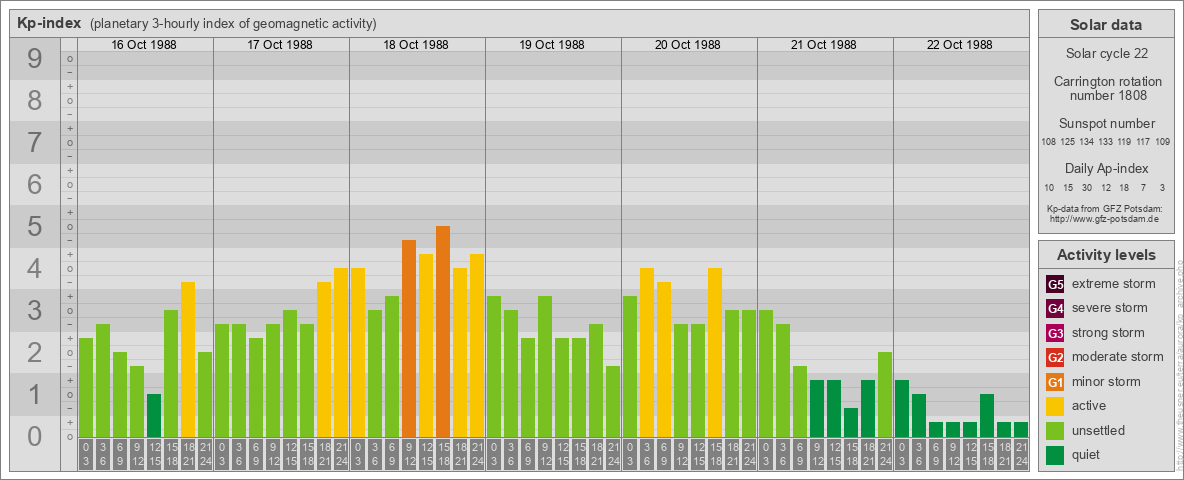The image size is (1184, 480).
Task: Click the 'Kp-index' title text
Action: point(49,23)
